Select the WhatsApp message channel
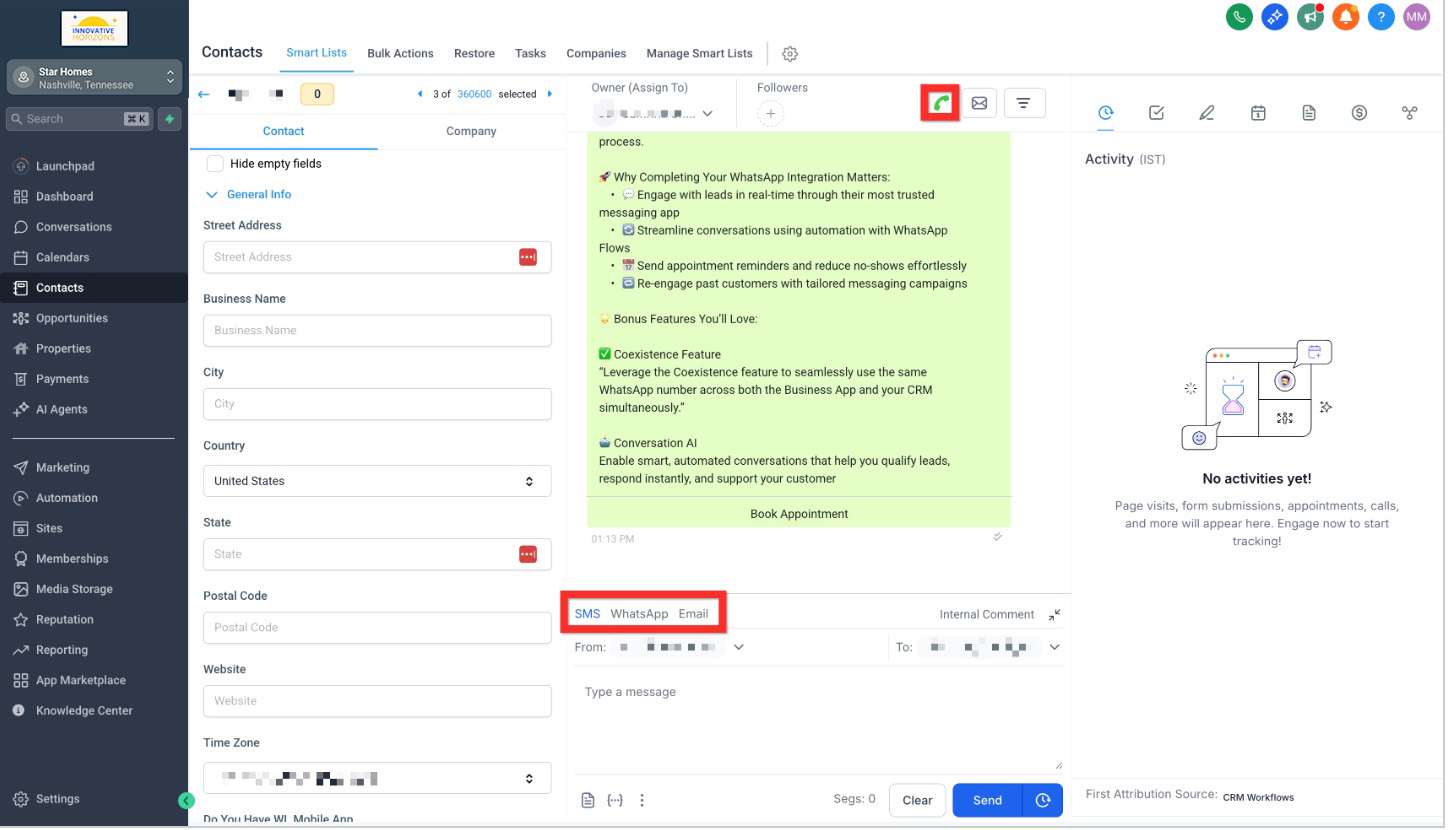Viewport: 1448px width, 830px height. pos(639,615)
